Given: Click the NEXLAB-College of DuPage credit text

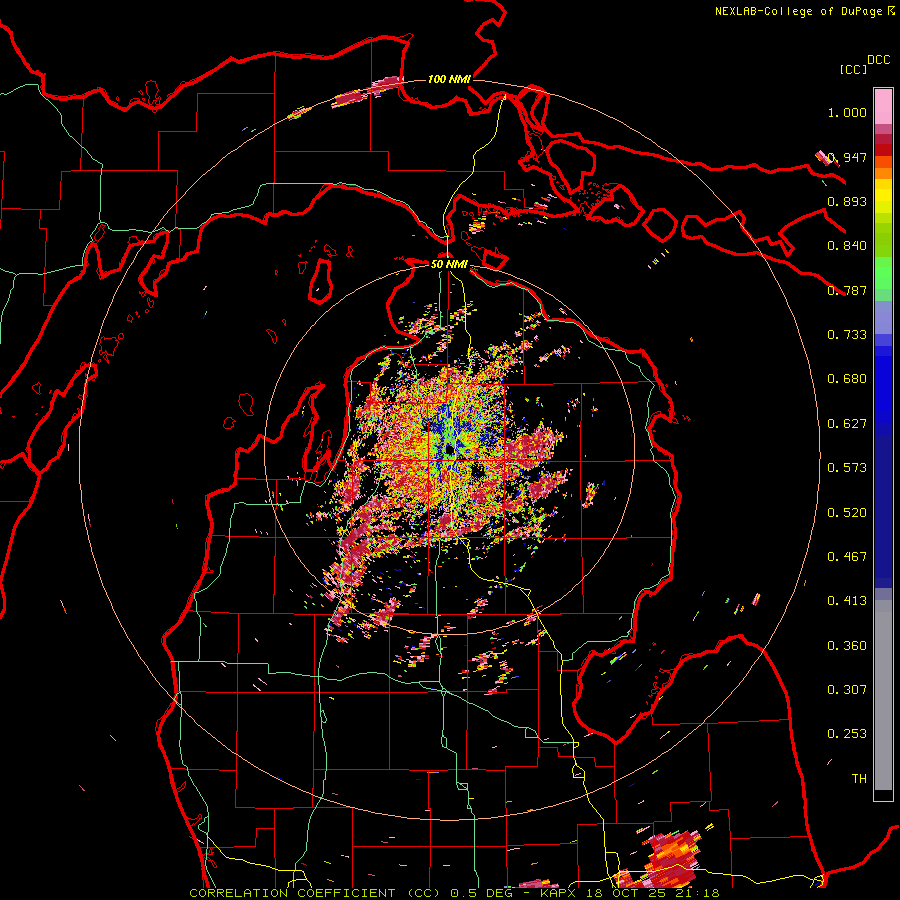Looking at the screenshot, I should (x=805, y=11).
